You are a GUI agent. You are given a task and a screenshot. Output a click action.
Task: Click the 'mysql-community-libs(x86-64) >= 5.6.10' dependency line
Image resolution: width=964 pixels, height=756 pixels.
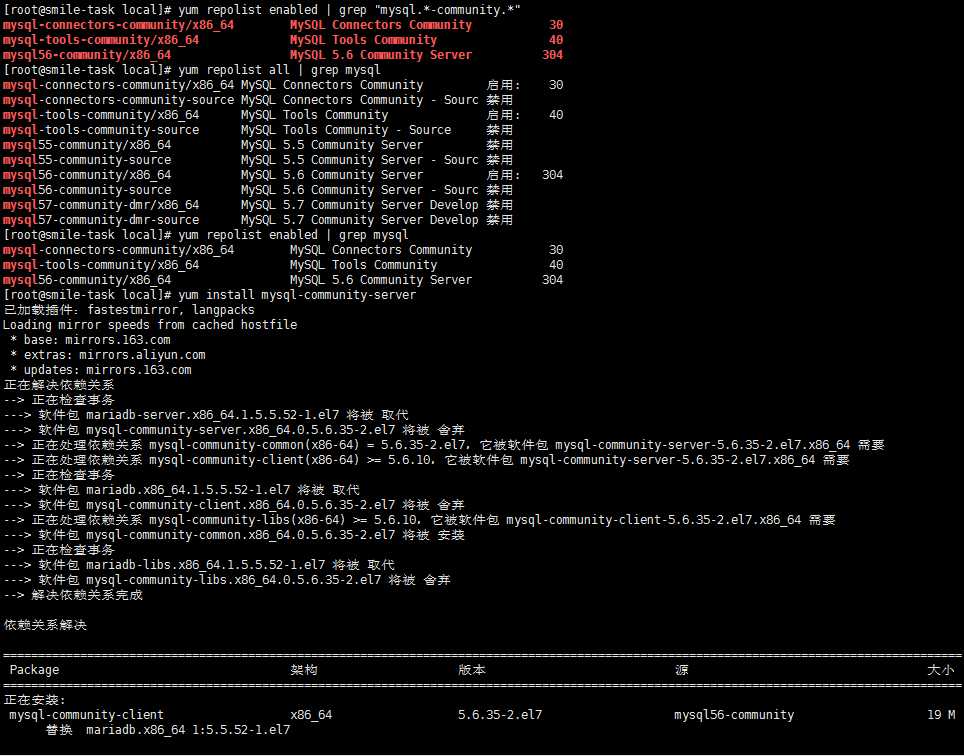[x=419, y=520]
